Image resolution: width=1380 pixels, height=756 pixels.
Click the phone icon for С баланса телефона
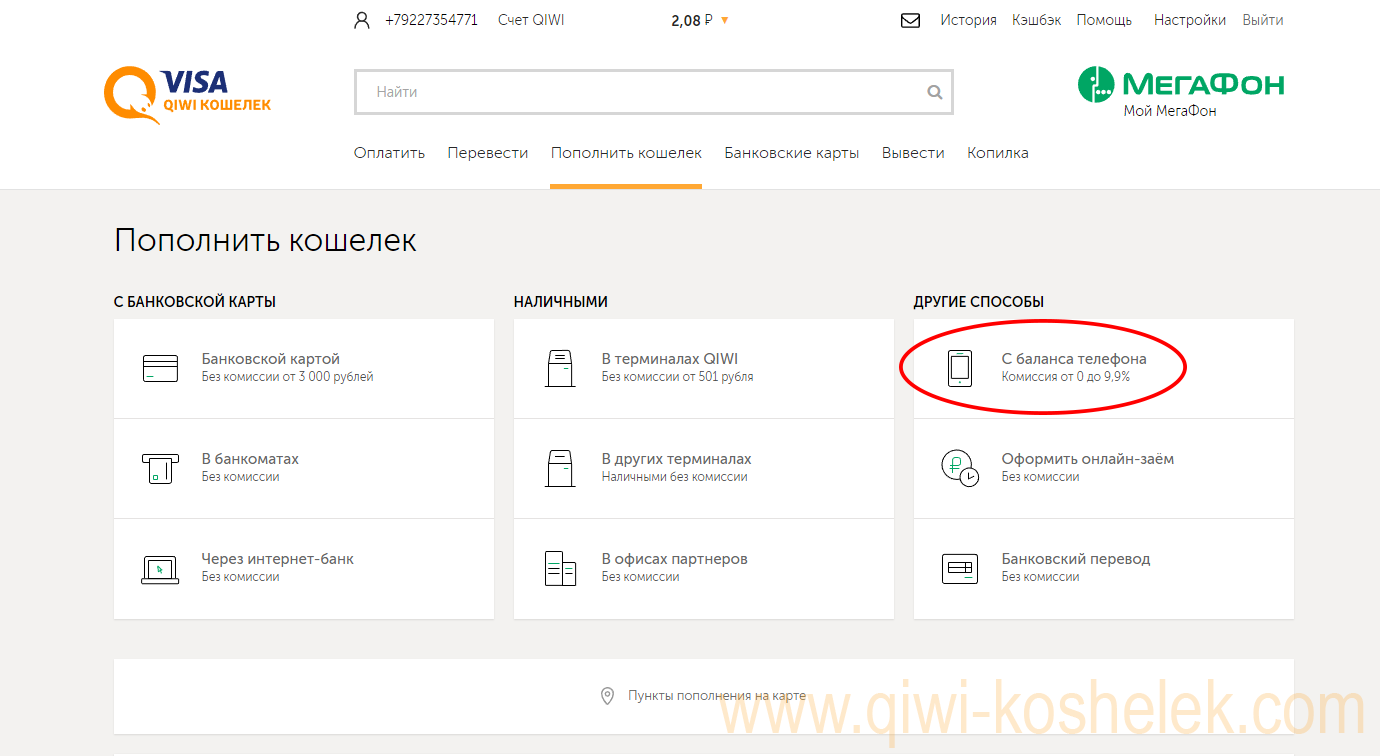pos(960,368)
